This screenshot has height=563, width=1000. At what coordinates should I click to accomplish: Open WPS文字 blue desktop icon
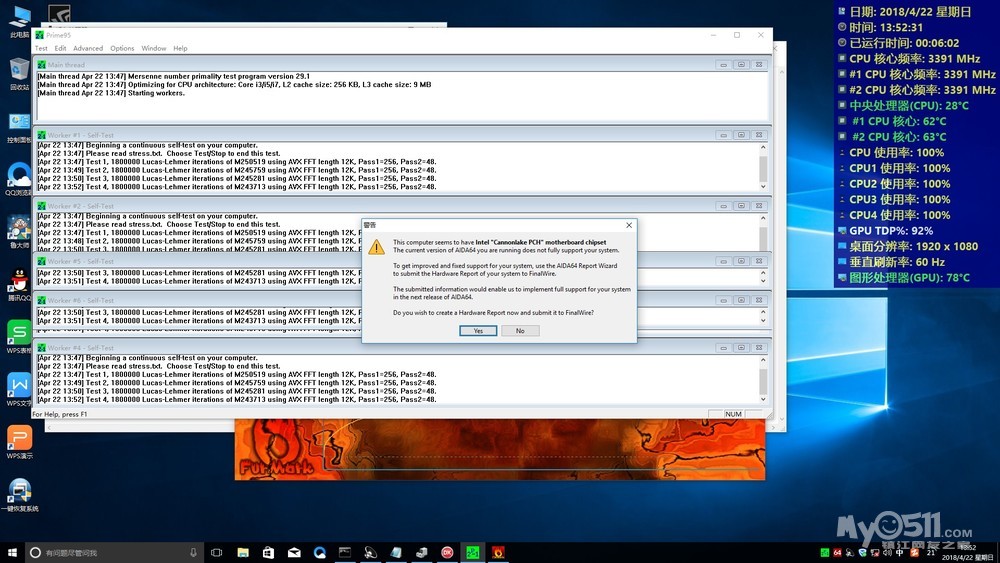[x=19, y=390]
